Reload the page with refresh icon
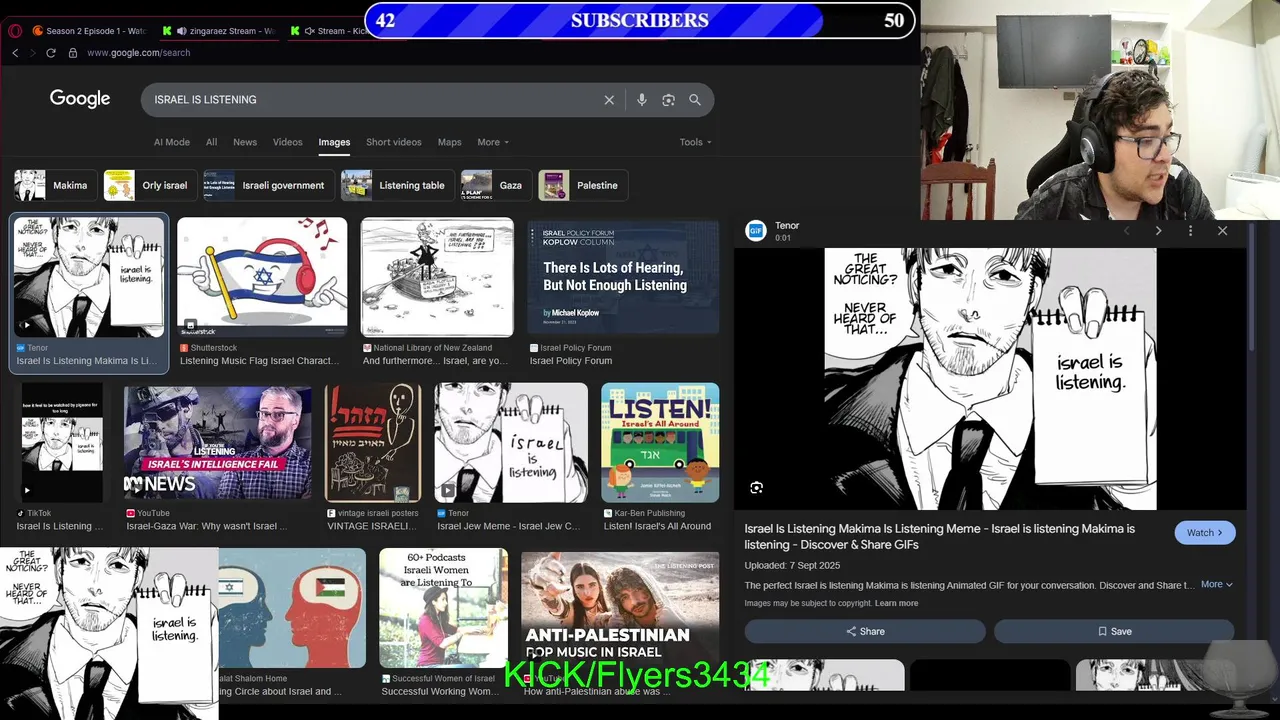This screenshot has width=1280, height=720. coord(50,53)
